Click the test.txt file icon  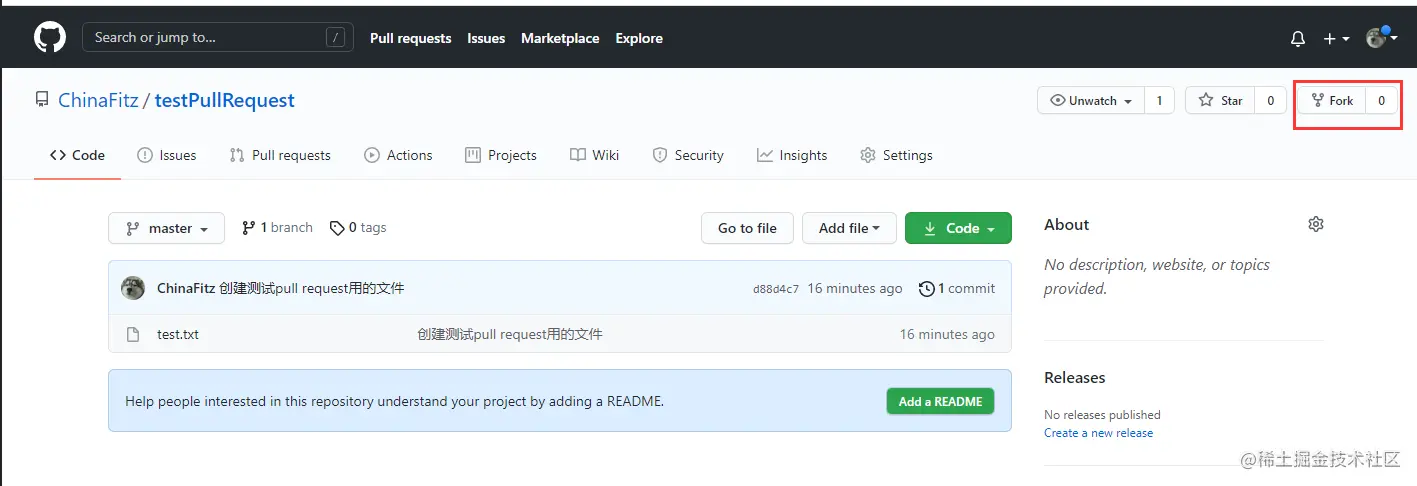click(x=133, y=334)
